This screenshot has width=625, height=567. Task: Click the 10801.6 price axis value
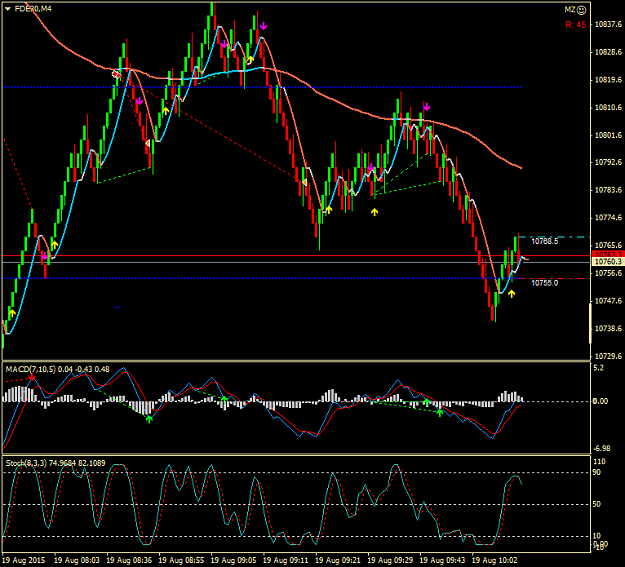tap(608, 135)
